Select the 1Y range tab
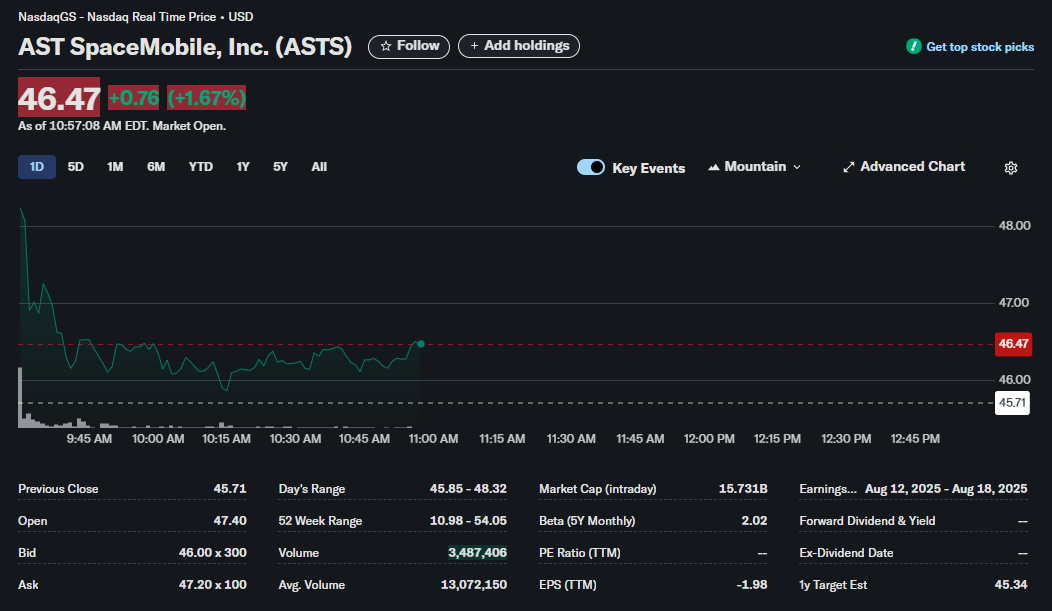 click(x=243, y=167)
